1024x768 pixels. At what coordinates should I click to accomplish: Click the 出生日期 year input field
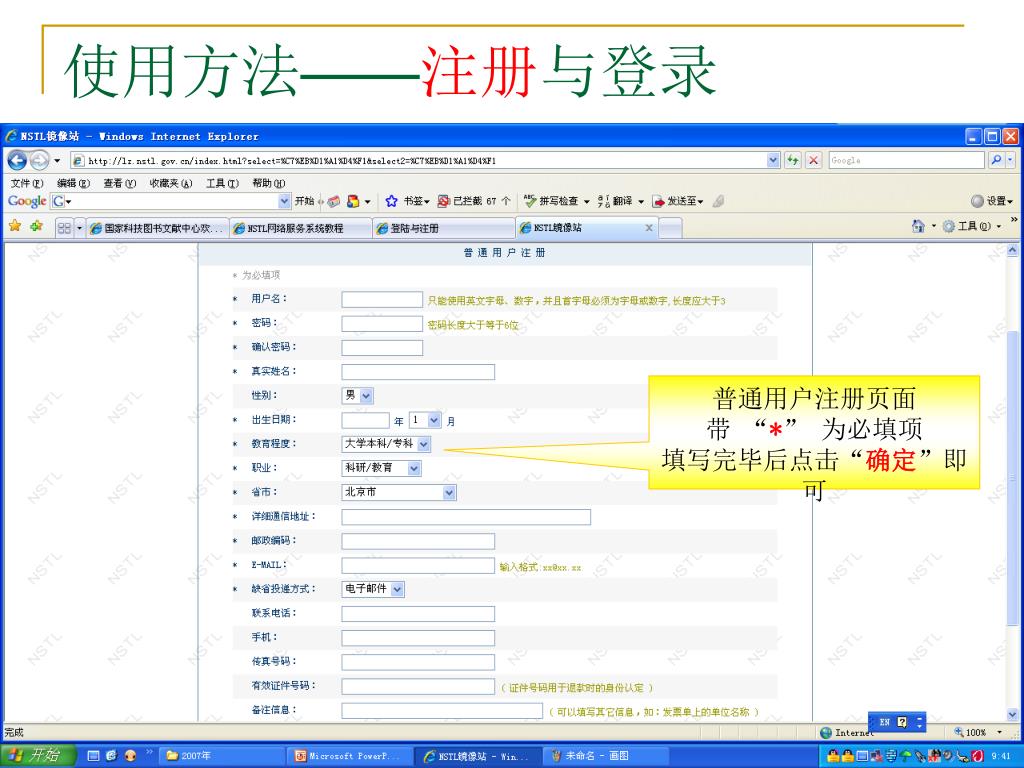tap(365, 421)
